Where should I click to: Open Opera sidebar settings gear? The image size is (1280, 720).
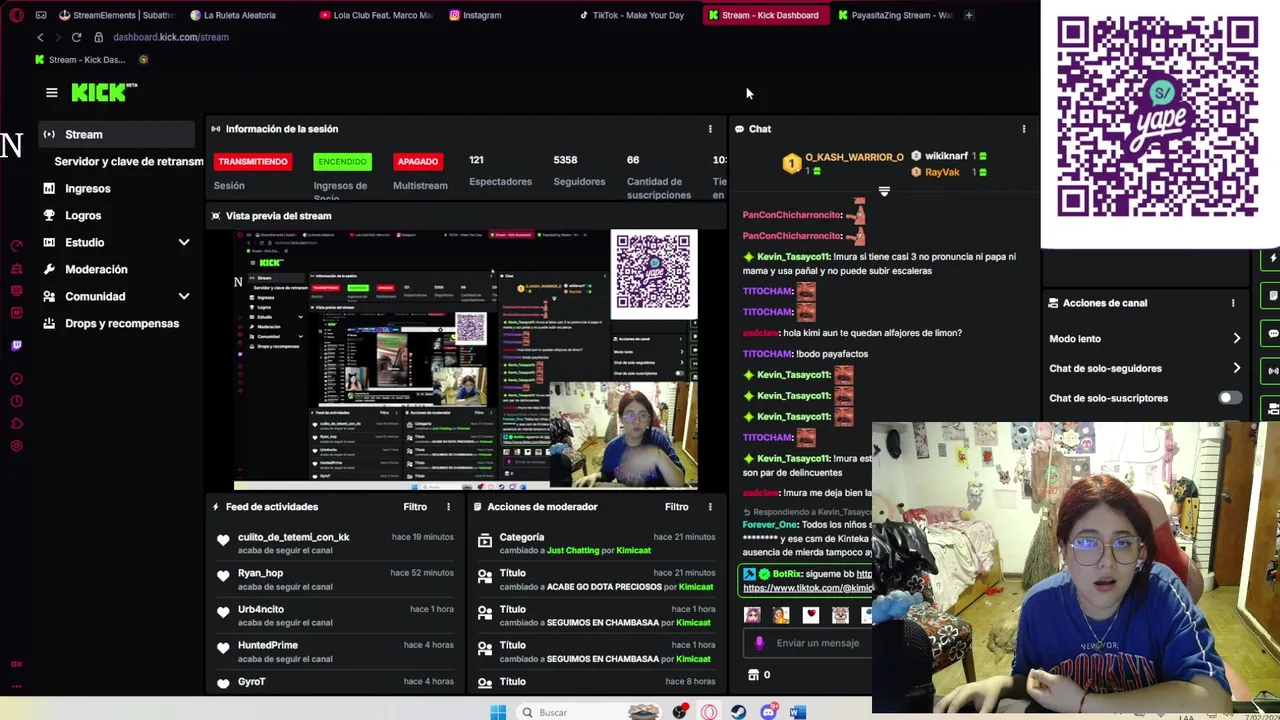pyautogui.click(x=16, y=445)
